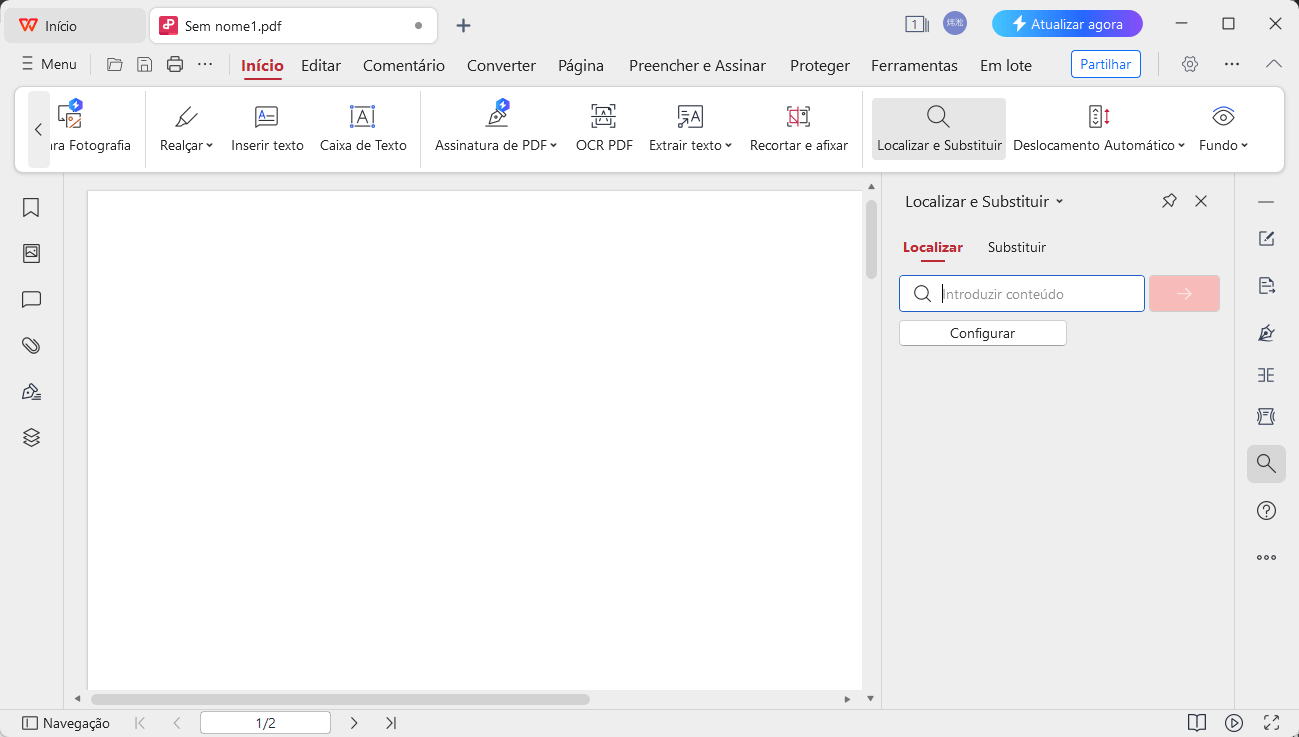Focus the Introduzir conteúdo search field
Screen dimensions: 1299x737
1022,294
